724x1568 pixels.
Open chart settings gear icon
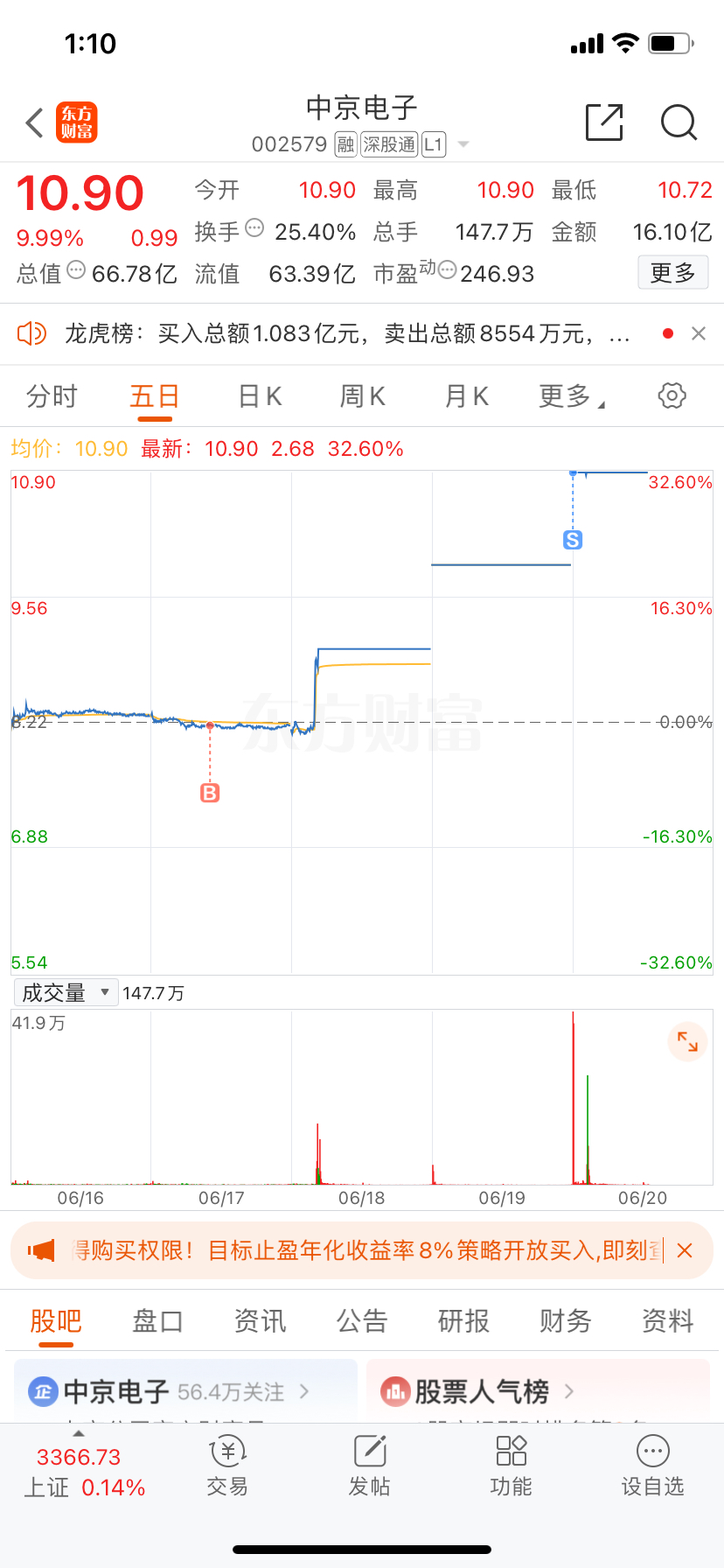[x=672, y=395]
